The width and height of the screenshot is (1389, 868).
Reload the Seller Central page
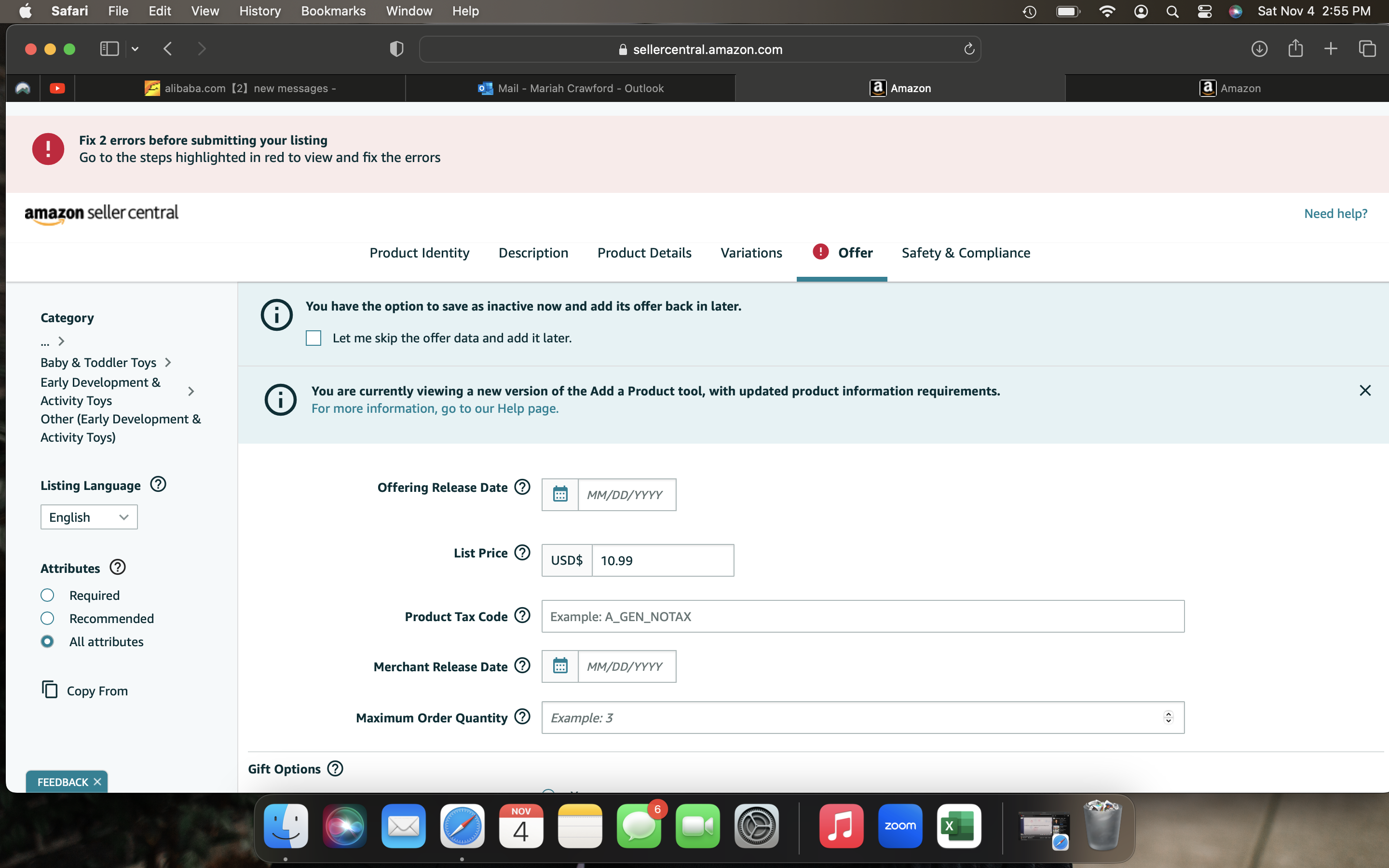click(969, 49)
